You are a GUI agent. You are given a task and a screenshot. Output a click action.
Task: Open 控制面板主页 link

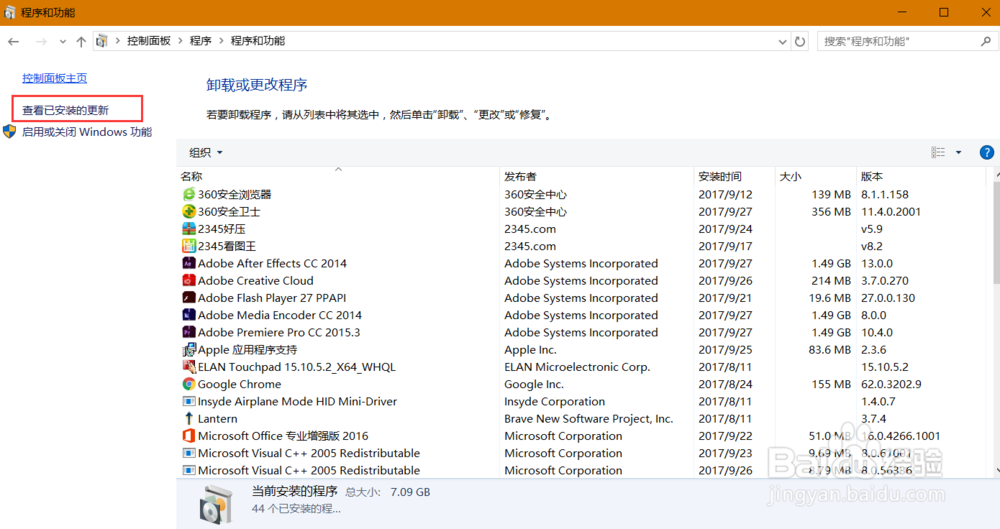pyautogui.click(x=55, y=78)
